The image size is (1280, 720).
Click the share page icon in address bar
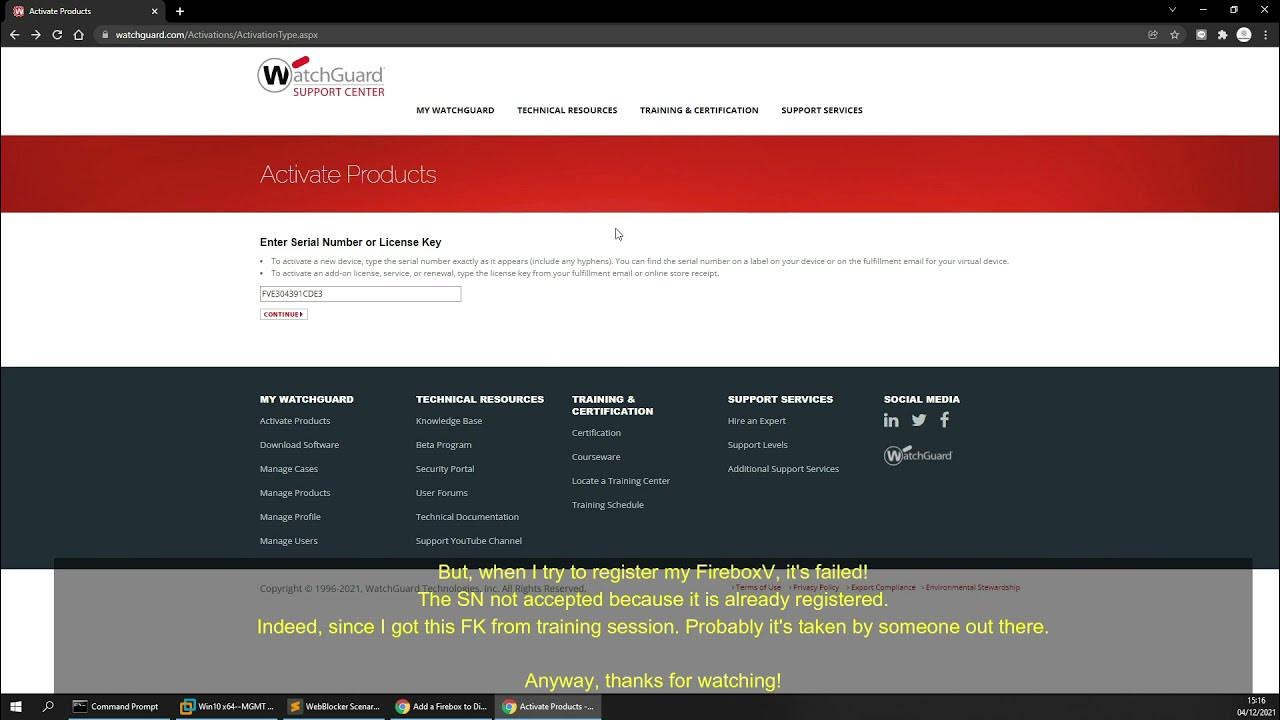[1153, 34]
